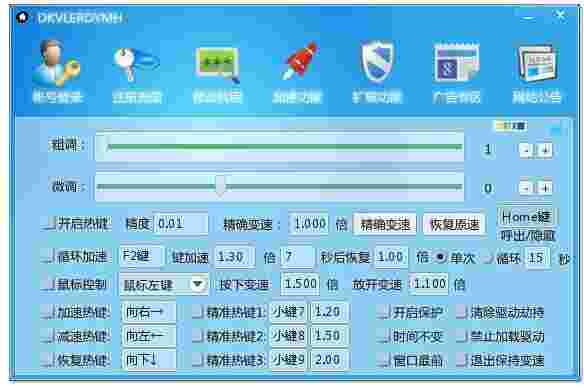This screenshot has height=388, width=584.
Task: Decrease 粗调 value with minus button
Action: click(x=526, y=150)
